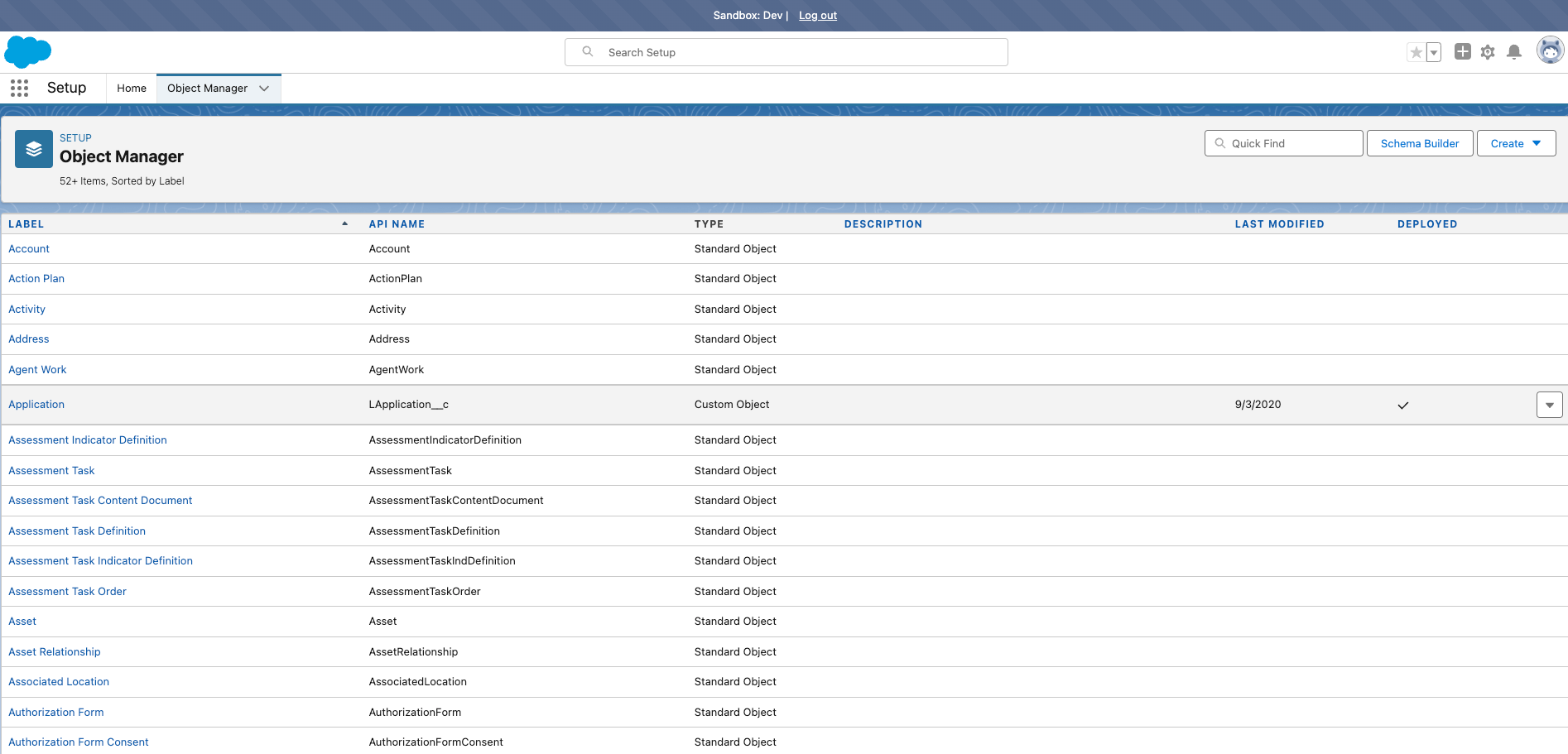The image size is (1568, 754).
Task: Click the Quick Find magnifier icon
Action: coord(1220,143)
